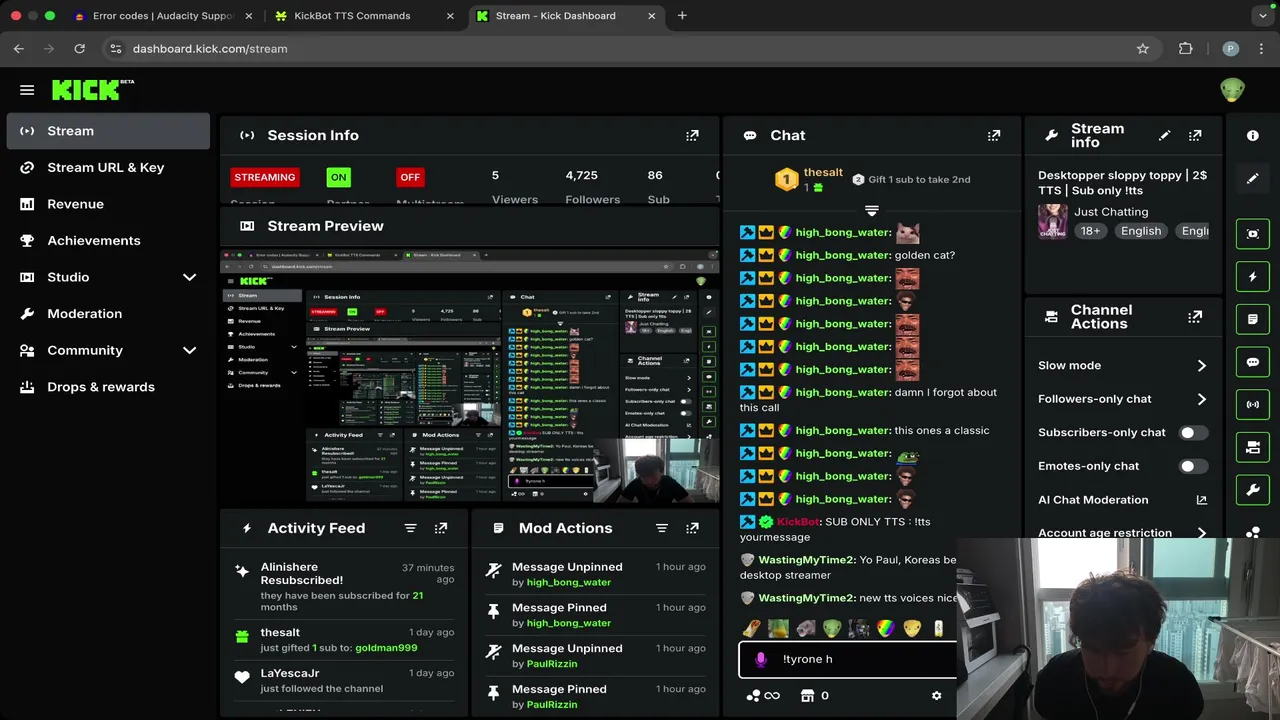Open Stream URL & Key page
This screenshot has width=1280, height=720.
coord(108,167)
